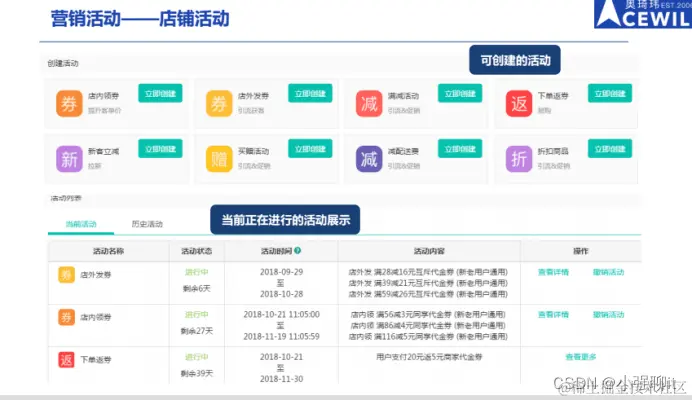The width and height of the screenshot is (692, 401).
Task: Click the red 返 icon in 下单返券 card
Action: point(519,104)
